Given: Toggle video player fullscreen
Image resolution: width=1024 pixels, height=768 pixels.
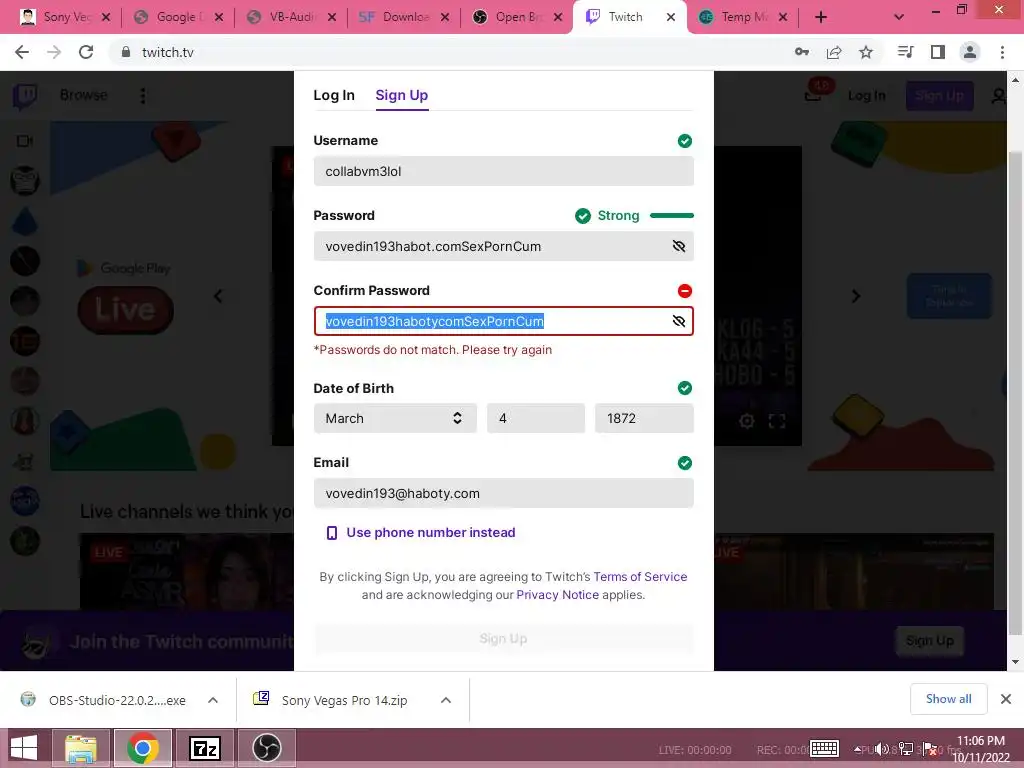Looking at the screenshot, I should pyautogui.click(x=776, y=421).
